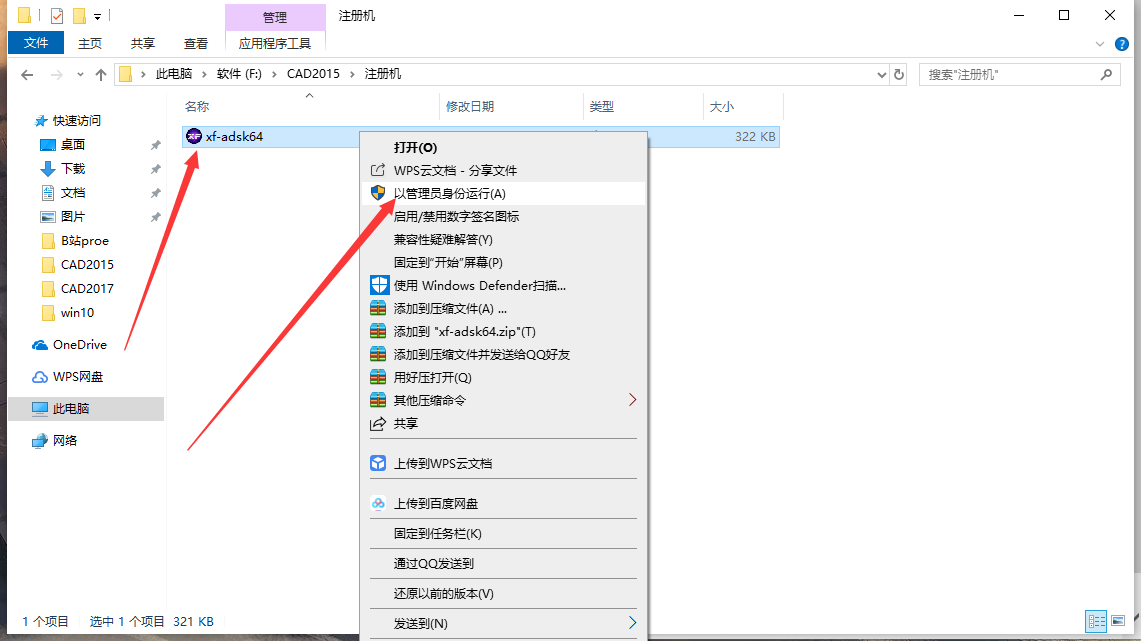Viewport: 1141px width, 641px height.
Task: Open 下载 in the sidebar
Action: 73,169
